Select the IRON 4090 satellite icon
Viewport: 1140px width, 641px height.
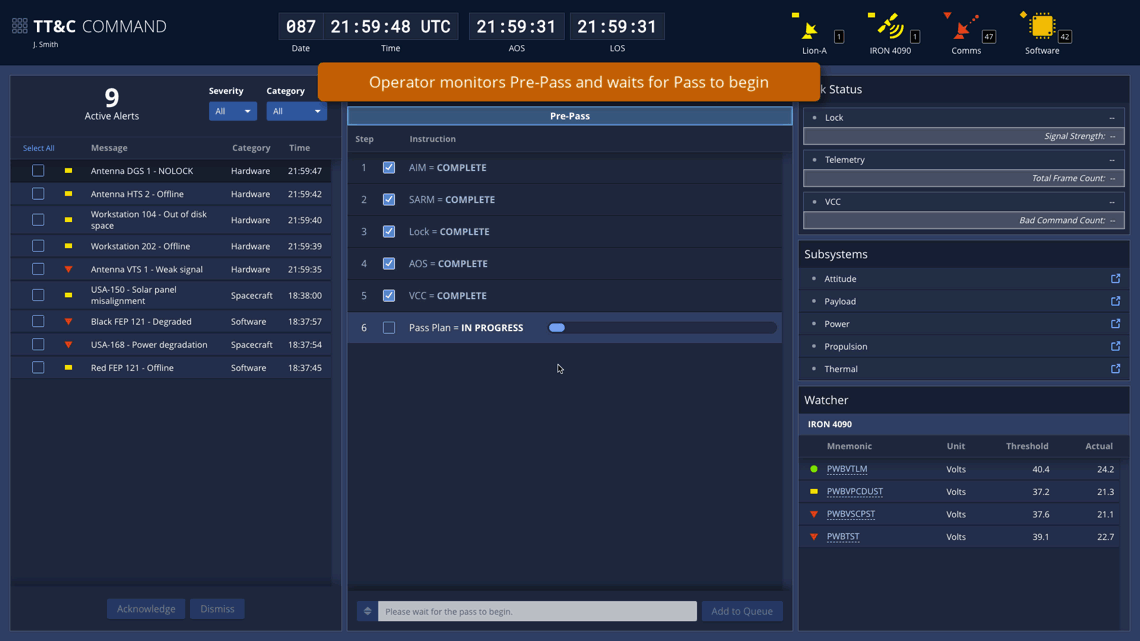point(888,27)
